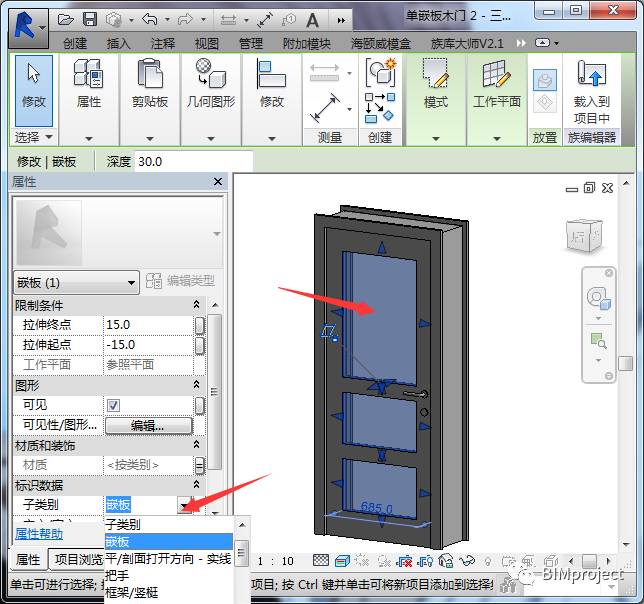Click the Open folder icon in quick access toolbar
The width and height of the screenshot is (644, 604).
coord(65,19)
